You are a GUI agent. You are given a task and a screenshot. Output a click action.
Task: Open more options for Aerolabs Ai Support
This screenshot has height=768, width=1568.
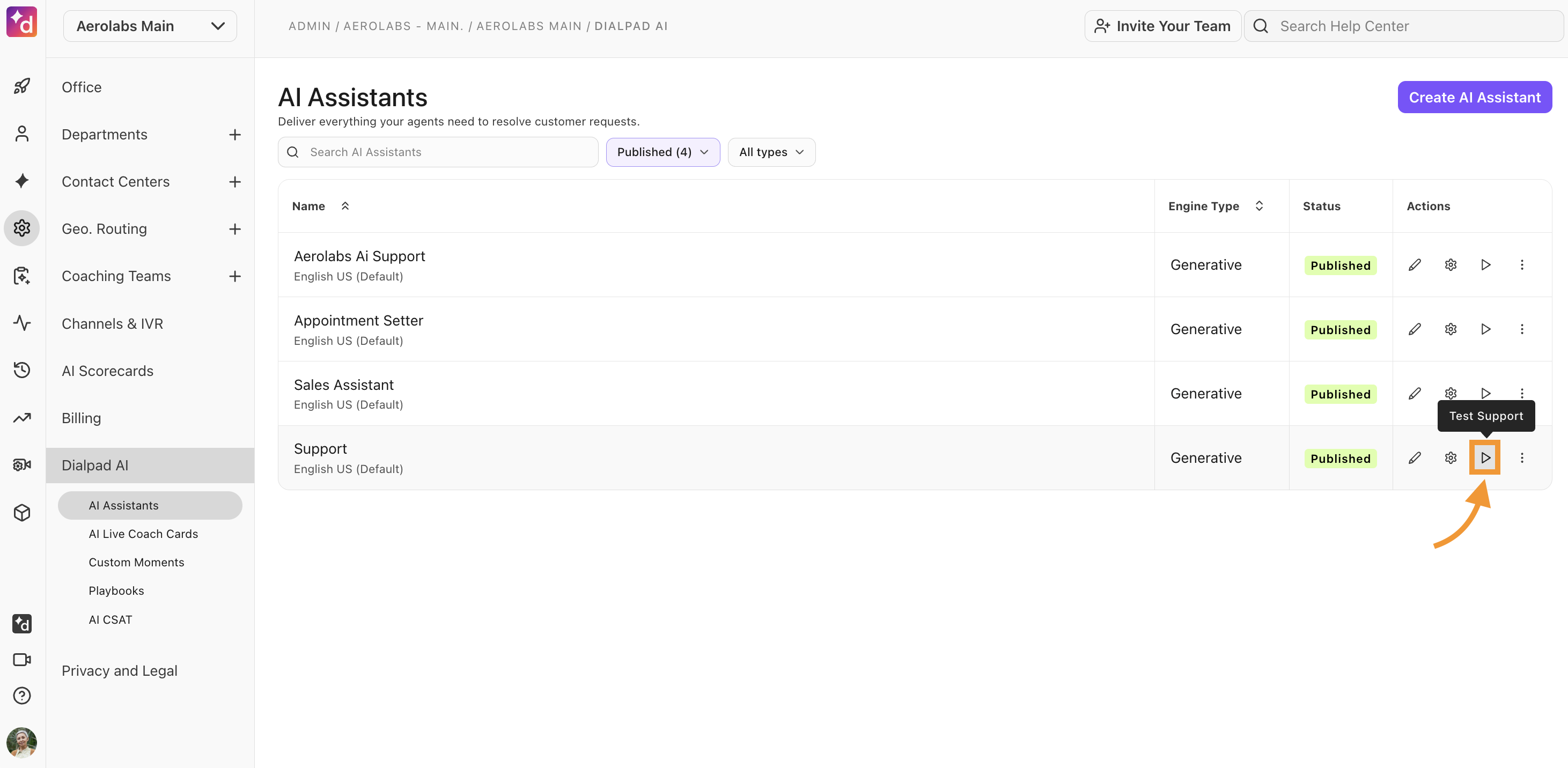(1522, 265)
